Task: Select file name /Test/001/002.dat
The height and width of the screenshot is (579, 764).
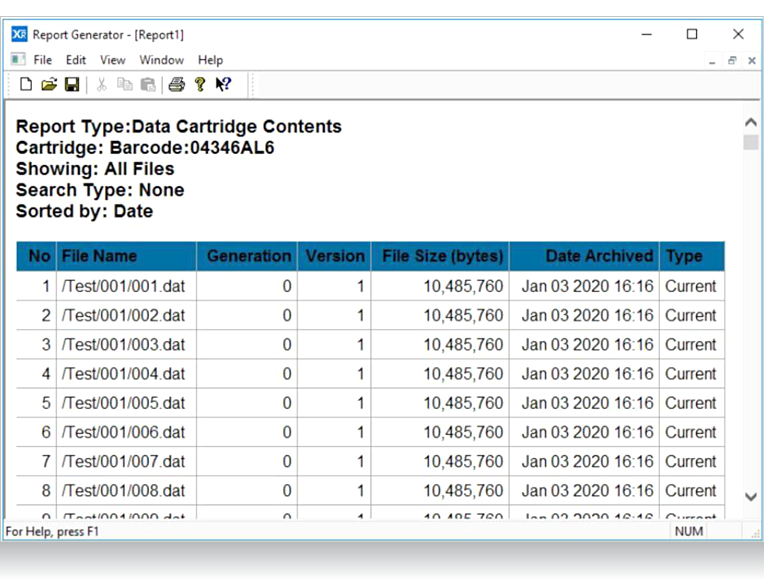Action: (123, 315)
